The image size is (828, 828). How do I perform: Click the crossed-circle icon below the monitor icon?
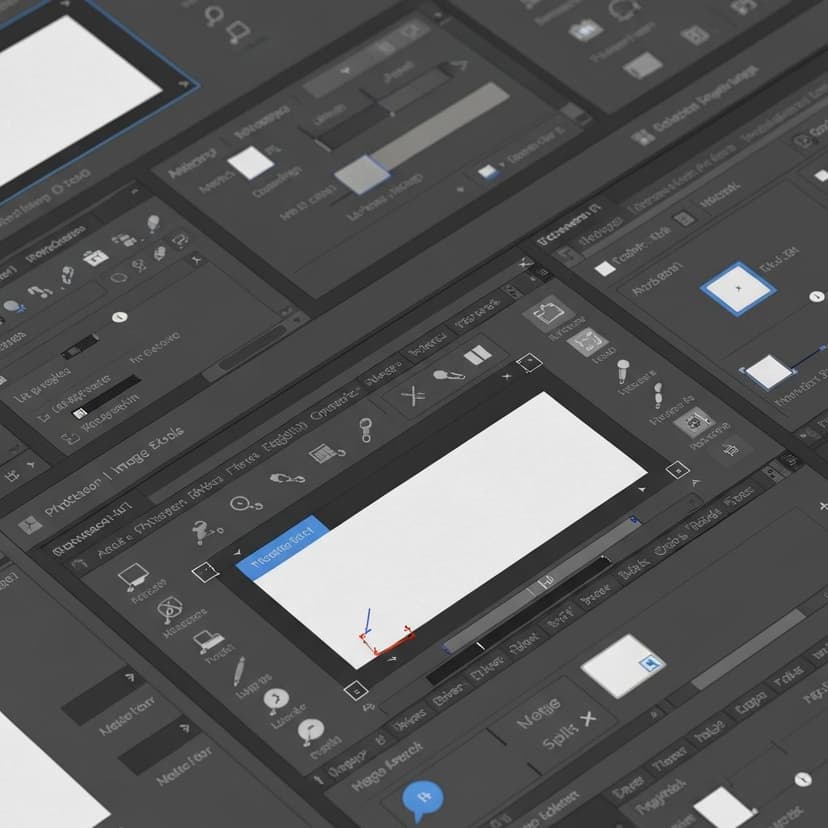[170, 608]
